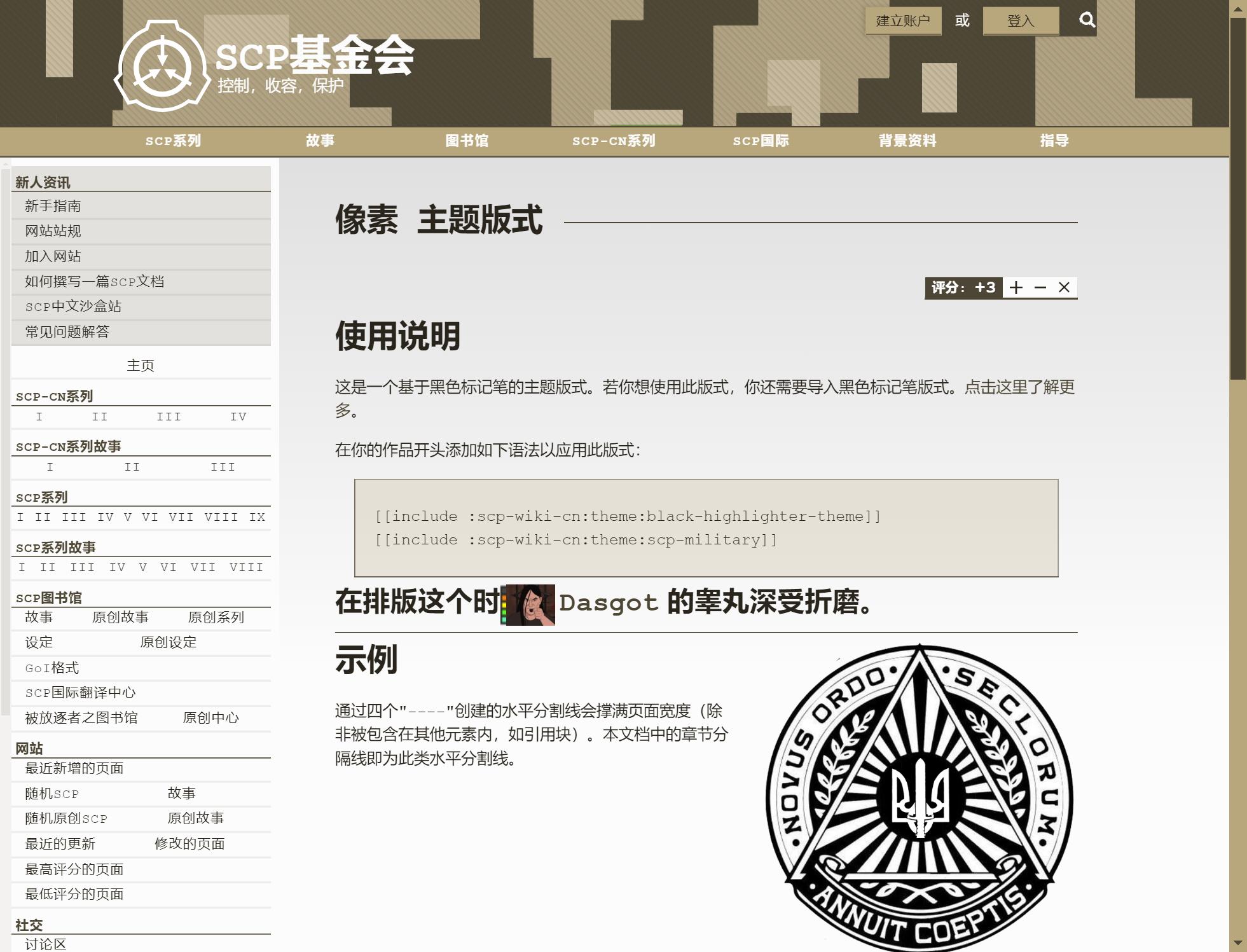This screenshot has height=952, width=1247.
Task: Open the 图书馆 menu item
Action: [467, 141]
